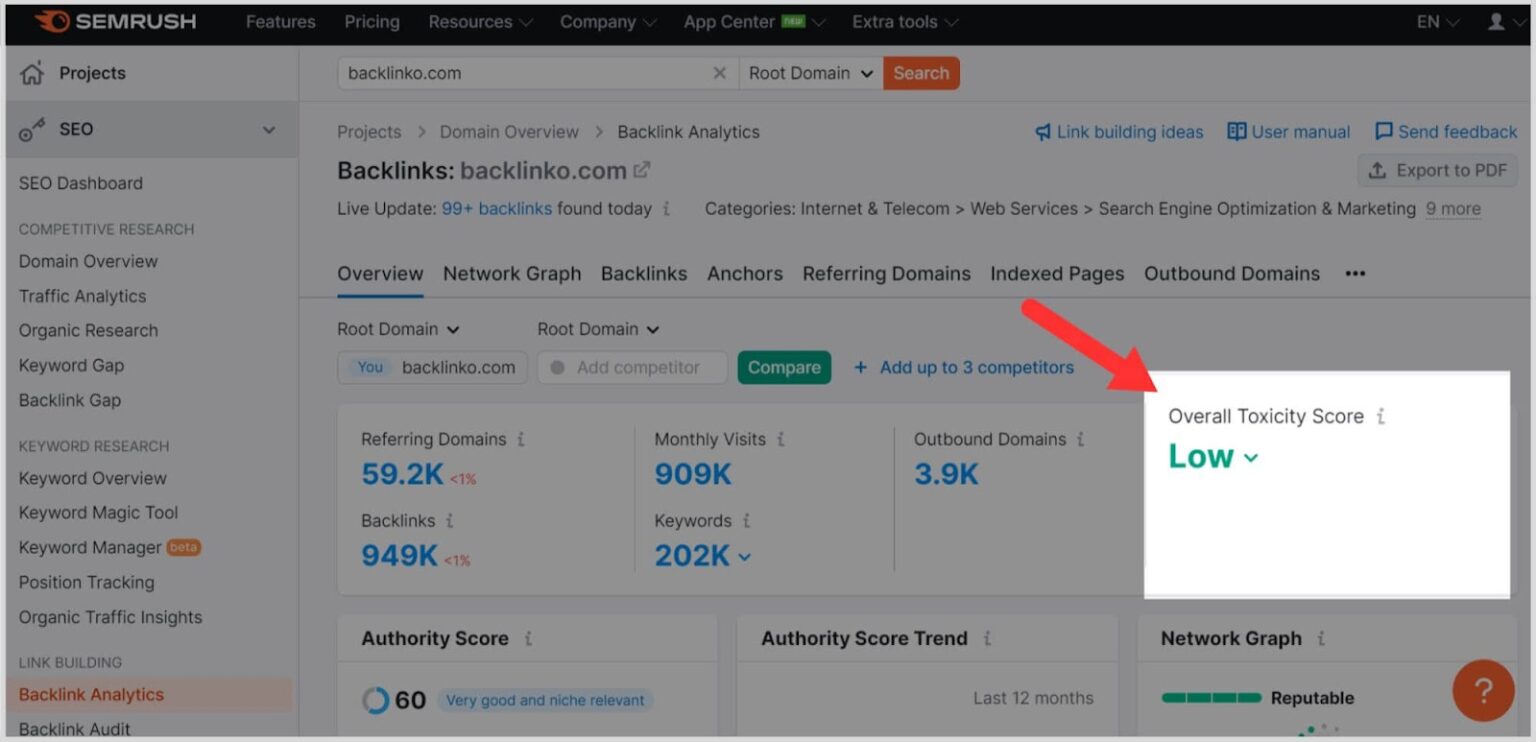Clear the search field with the X icon
1536x742 pixels.
coord(719,72)
